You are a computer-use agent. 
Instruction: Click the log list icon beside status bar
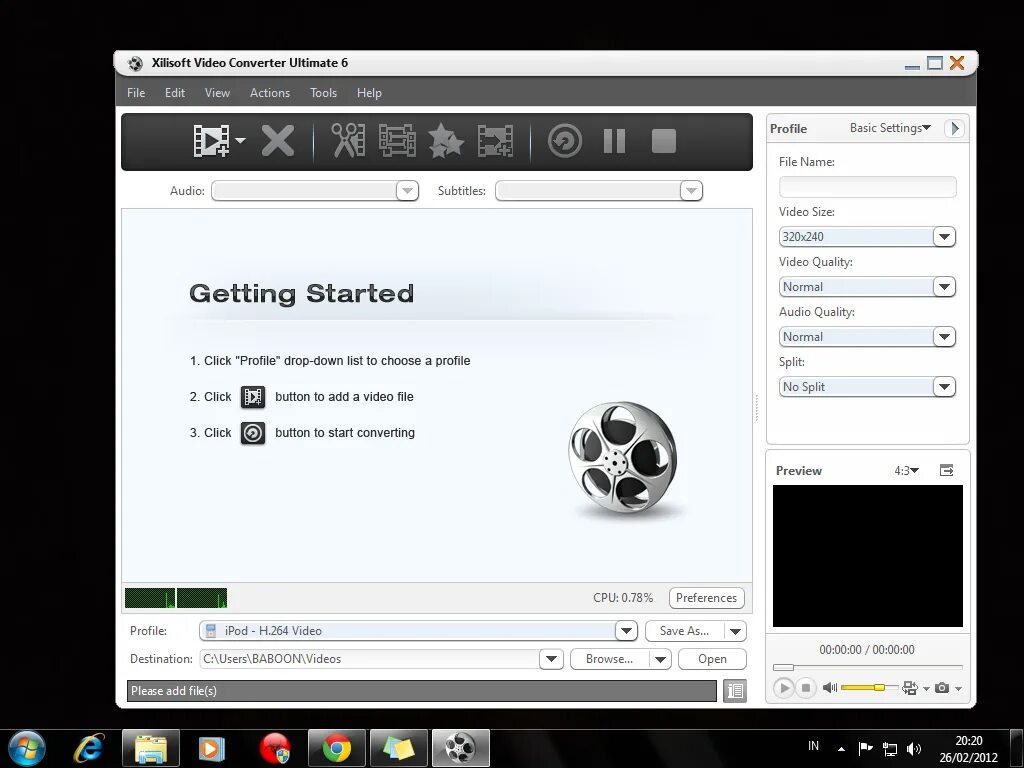point(735,690)
